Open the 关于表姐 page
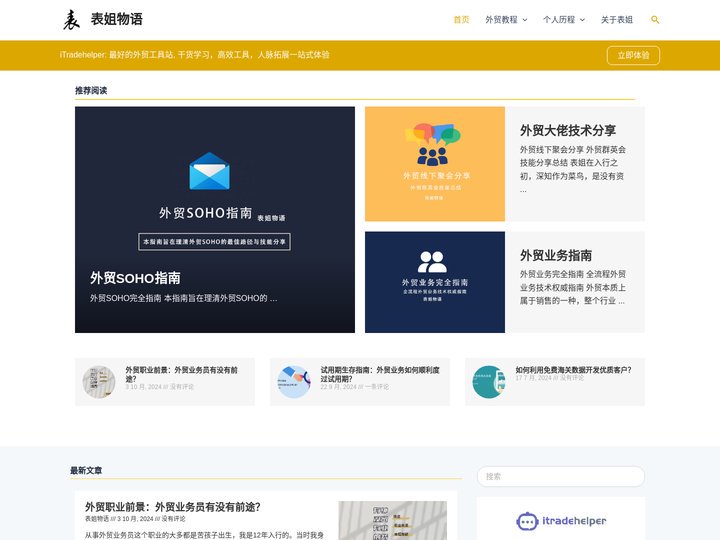 617,20
